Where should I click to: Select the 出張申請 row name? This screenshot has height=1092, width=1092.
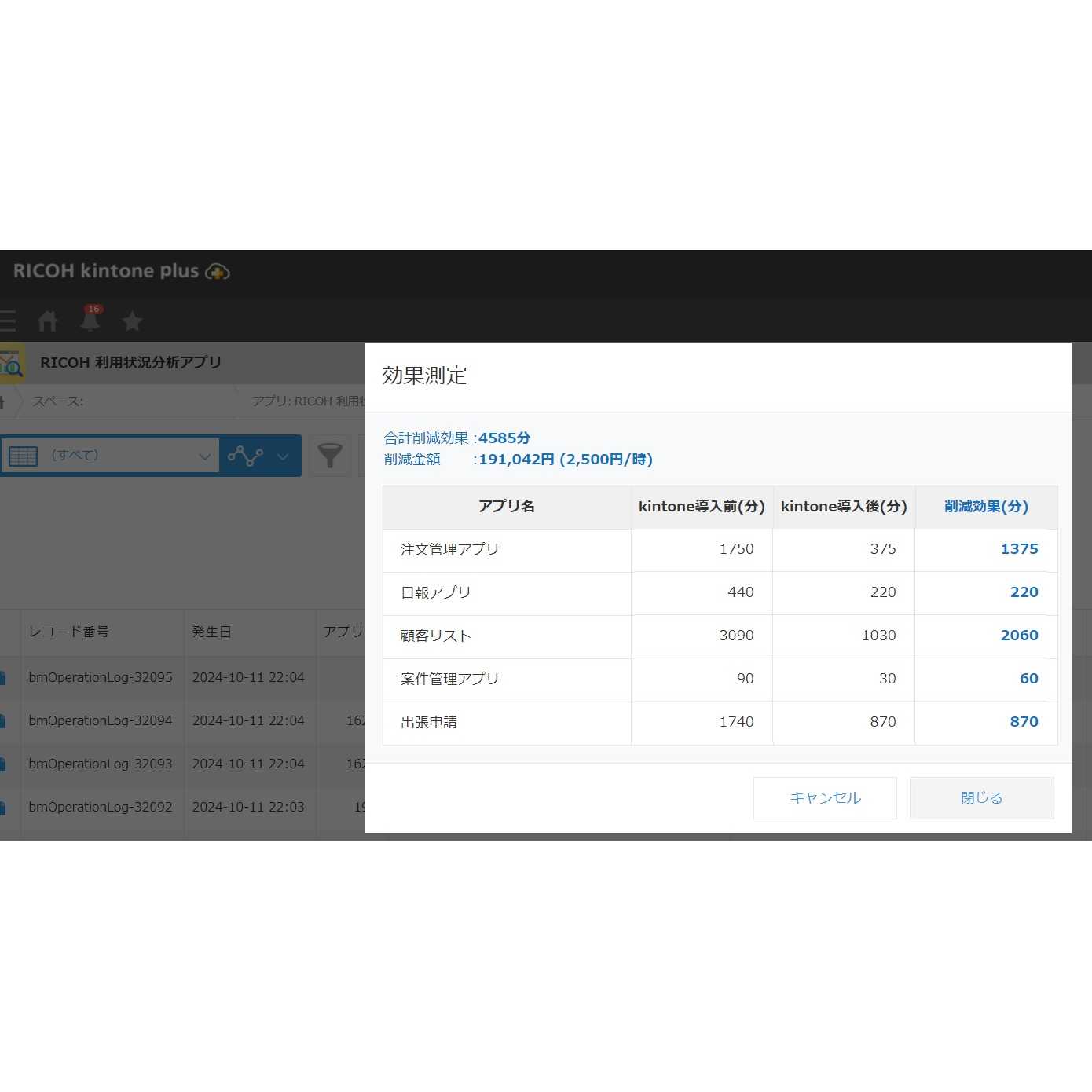(429, 722)
